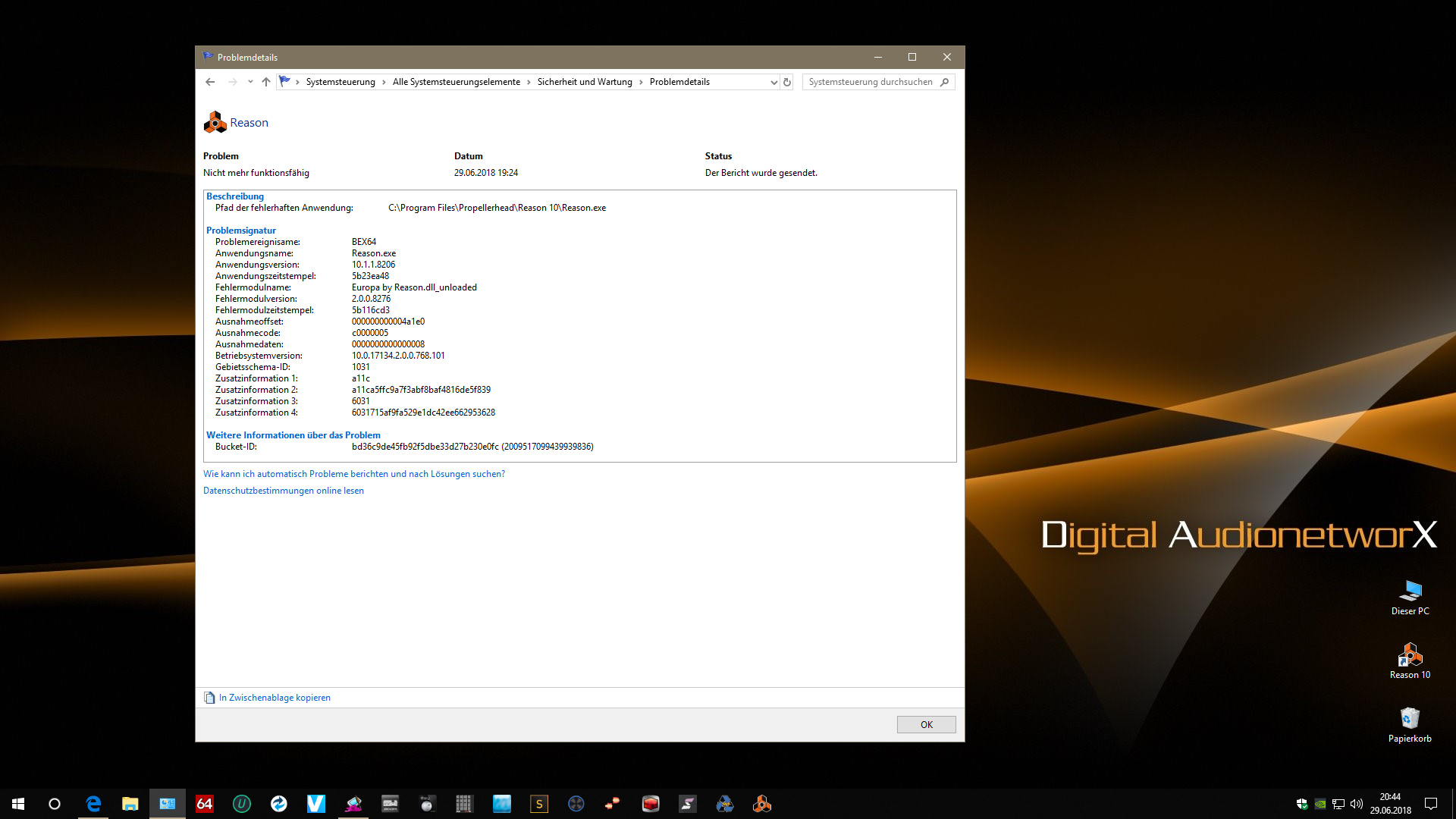Select the Reason 10 desktop shortcut

pyautogui.click(x=1410, y=661)
